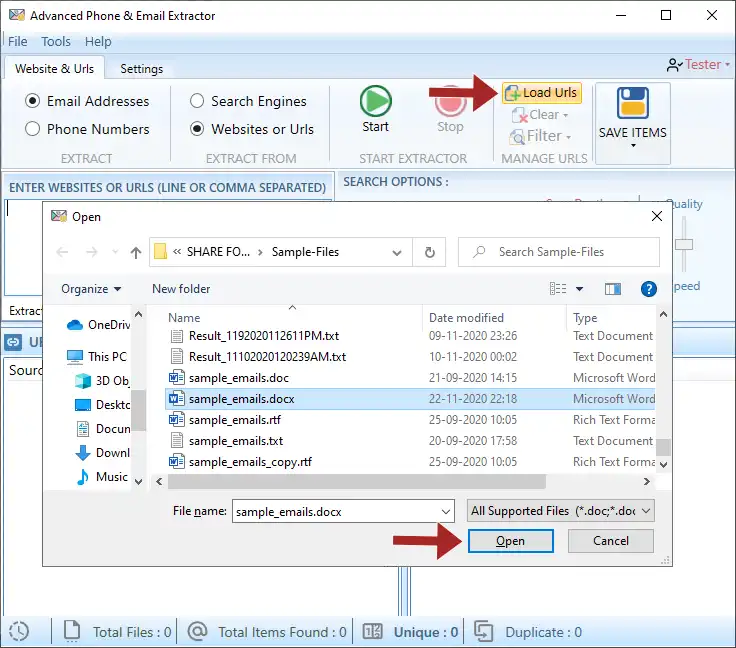The height and width of the screenshot is (648, 736).
Task: Open the Organize dropdown menu
Action: coord(91,289)
